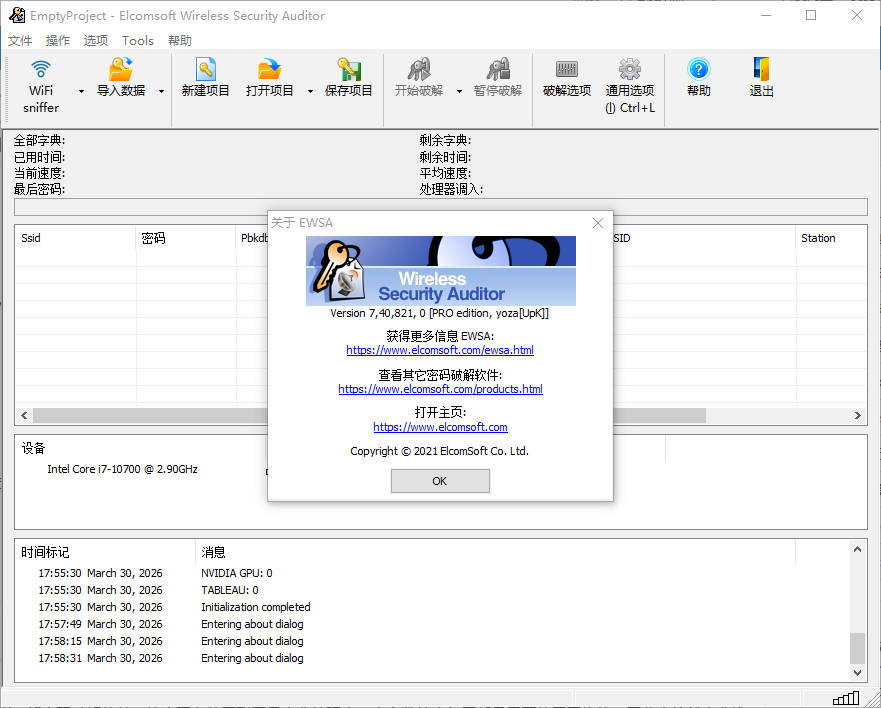This screenshot has height=708, width=881.
Task: Expand the 开始破解 dropdown arrow
Action: [x=459, y=91]
